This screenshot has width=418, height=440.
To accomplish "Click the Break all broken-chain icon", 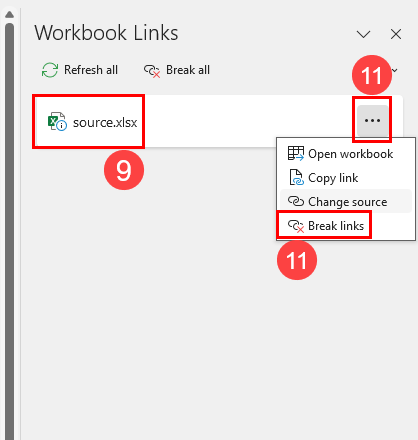I will [152, 71].
